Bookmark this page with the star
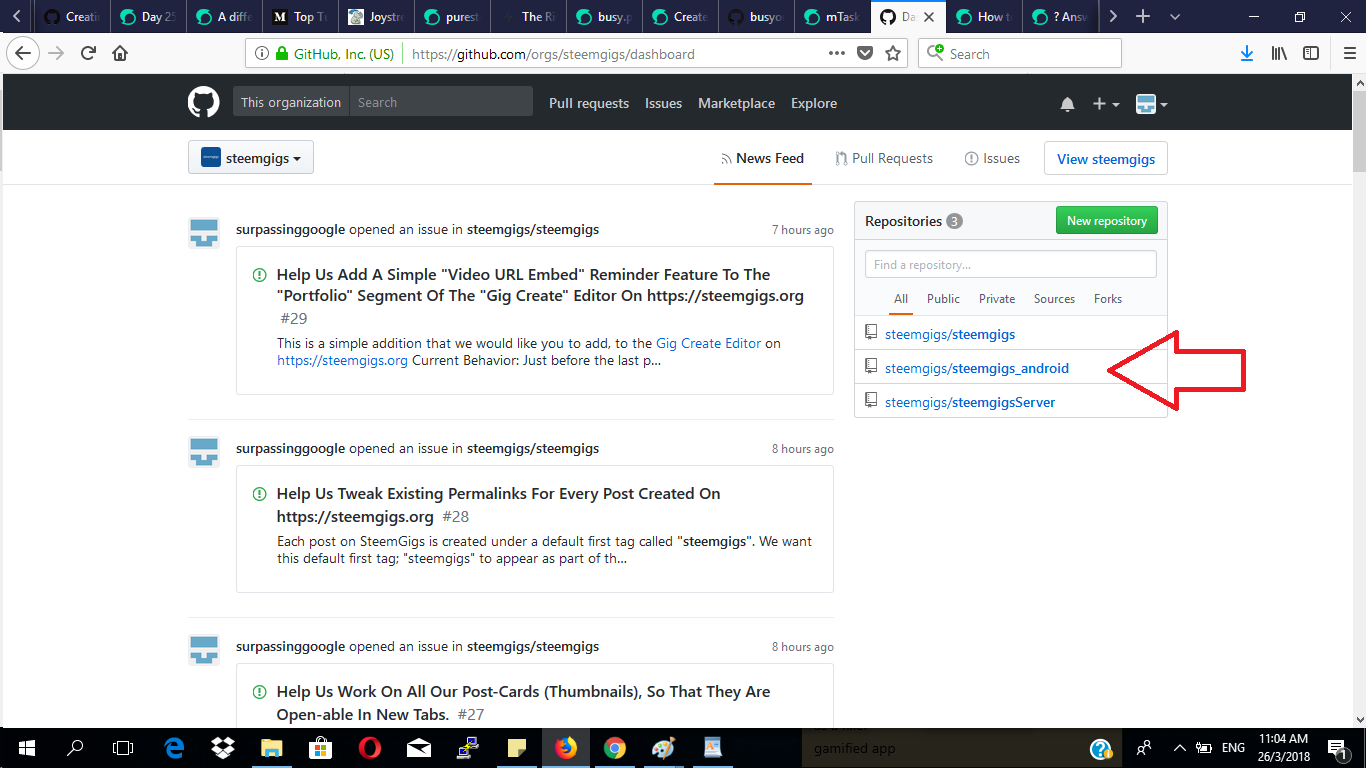The image size is (1366, 768). click(x=893, y=54)
